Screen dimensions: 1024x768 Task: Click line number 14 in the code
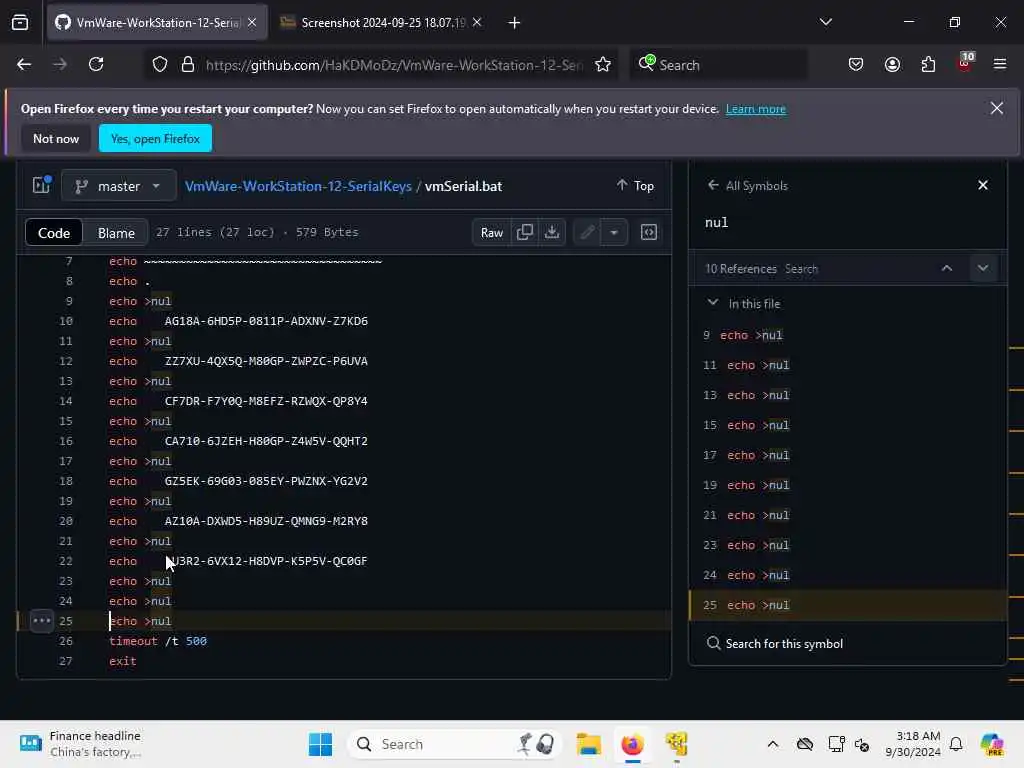point(66,401)
